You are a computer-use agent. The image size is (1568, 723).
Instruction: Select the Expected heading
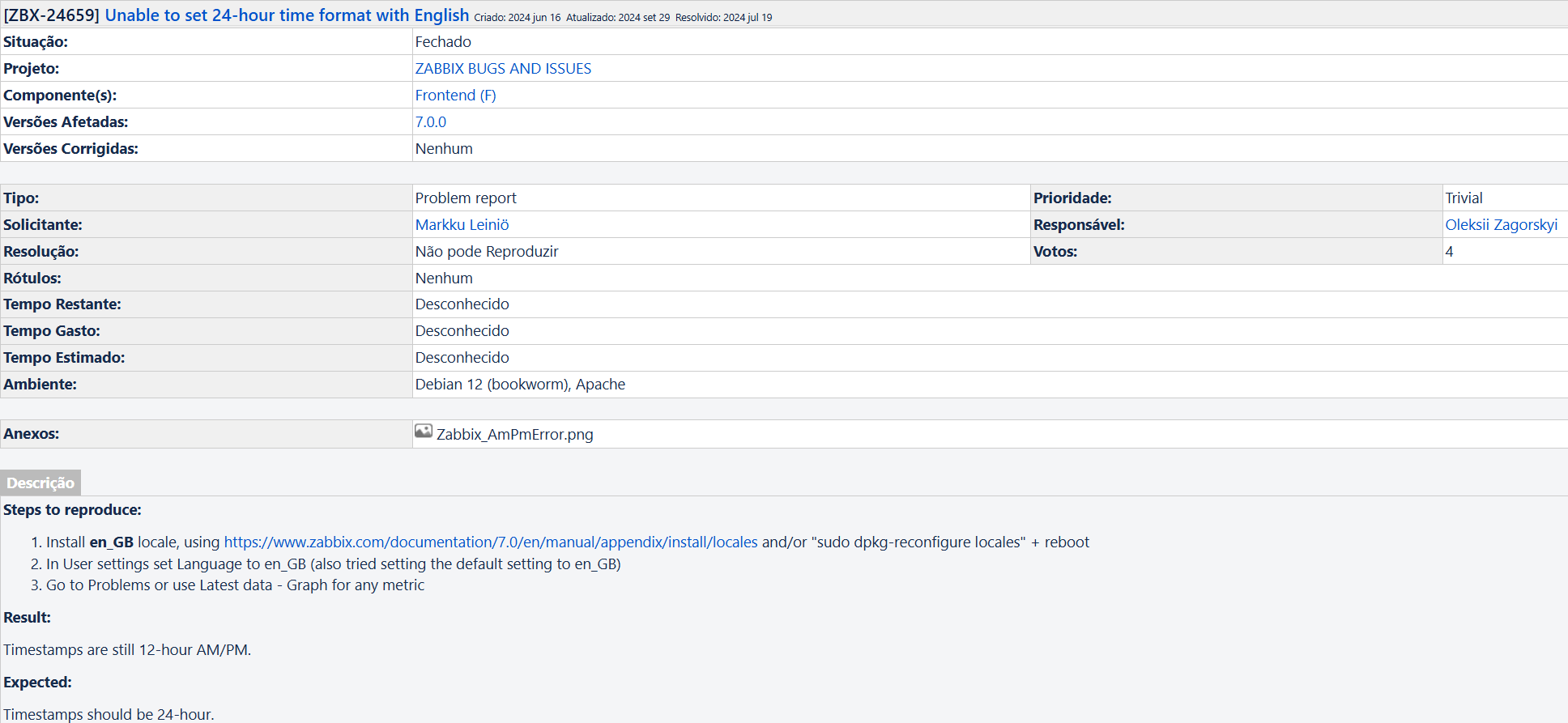pos(37,683)
